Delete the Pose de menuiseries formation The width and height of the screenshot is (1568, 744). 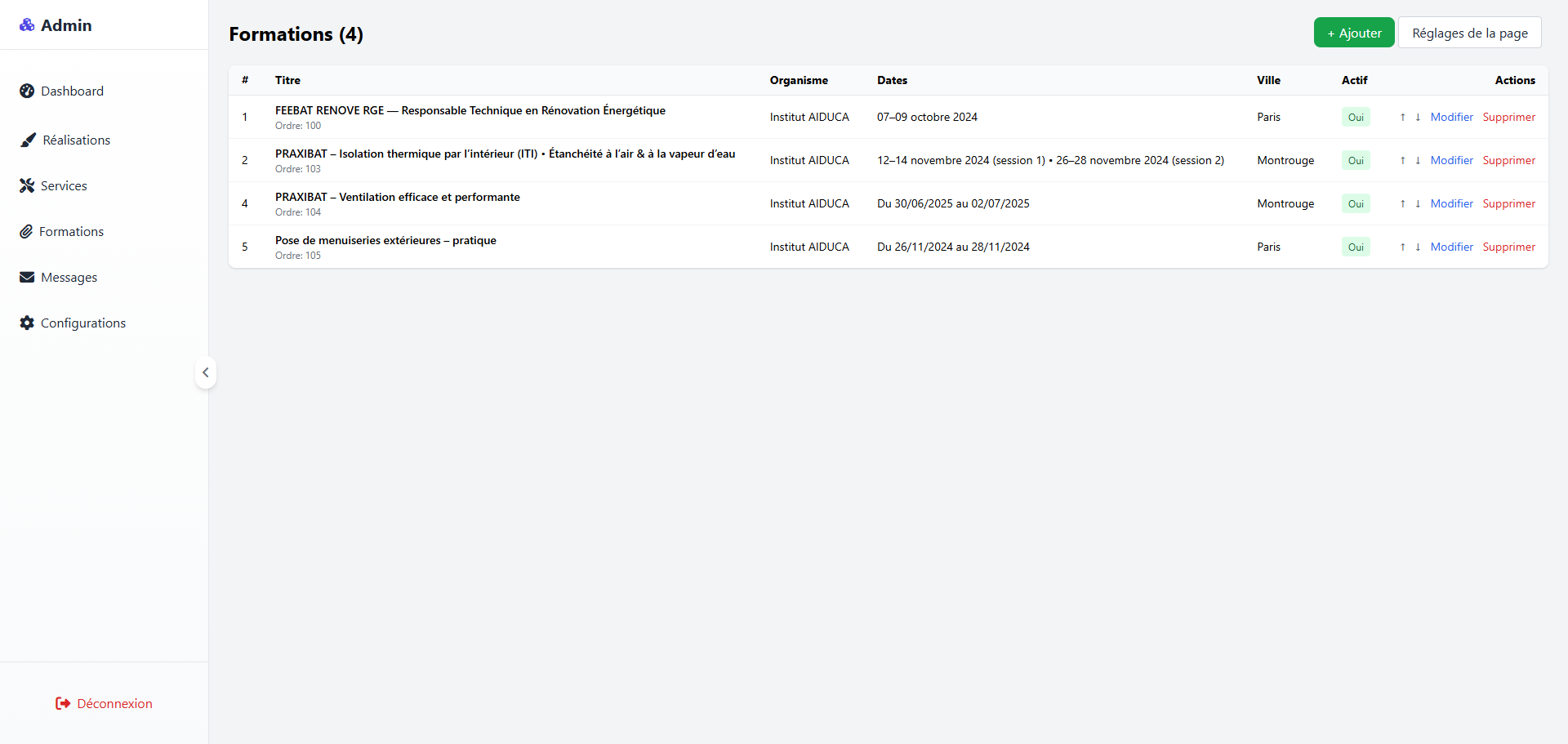(x=1508, y=247)
